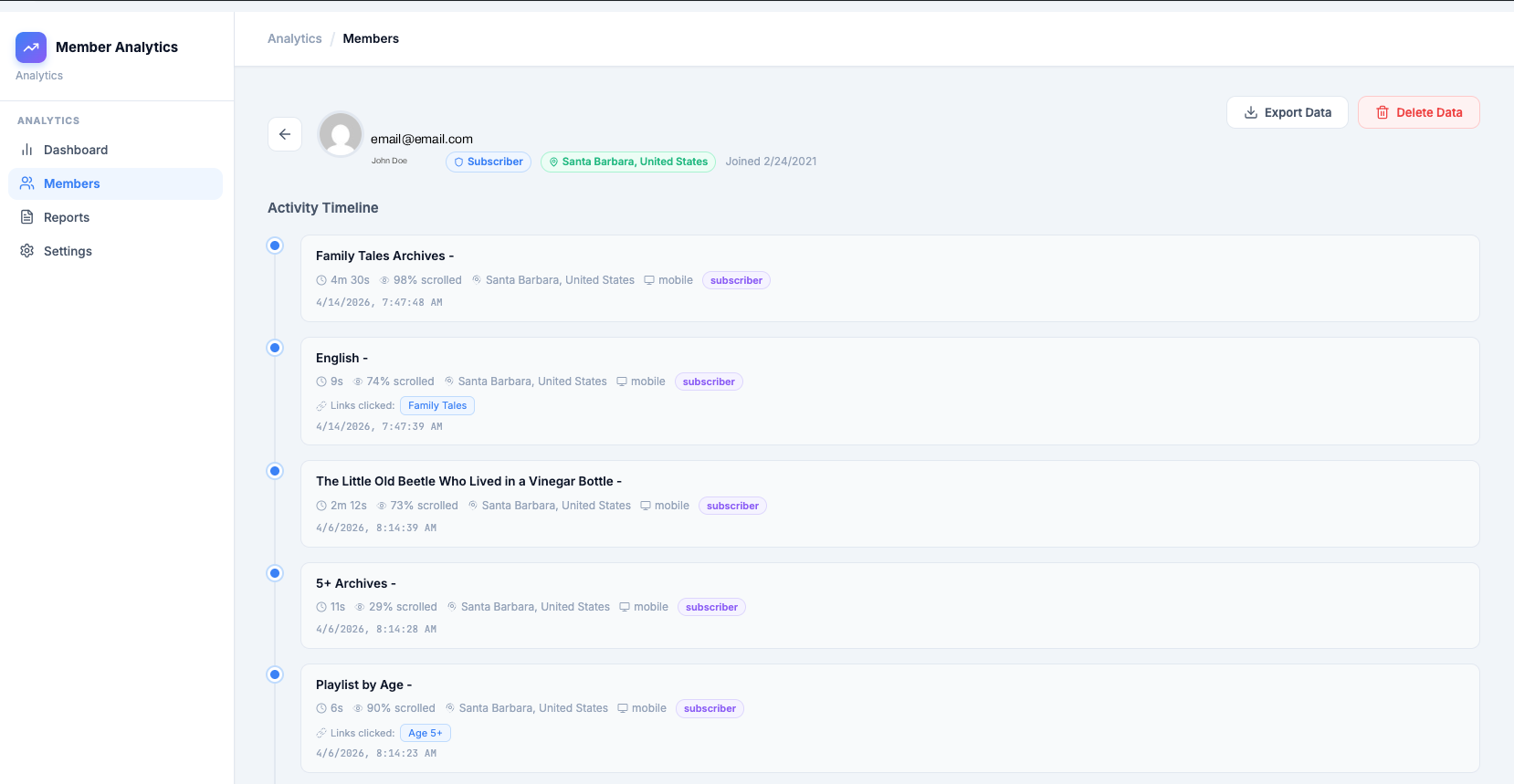Click the Reports document icon
Viewport: 1514px width, 784px height.
(27, 217)
